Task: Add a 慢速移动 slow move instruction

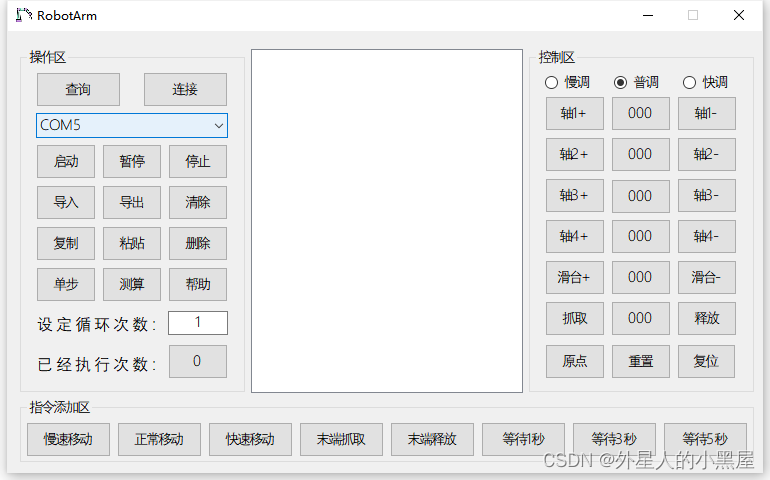Action: point(68,439)
